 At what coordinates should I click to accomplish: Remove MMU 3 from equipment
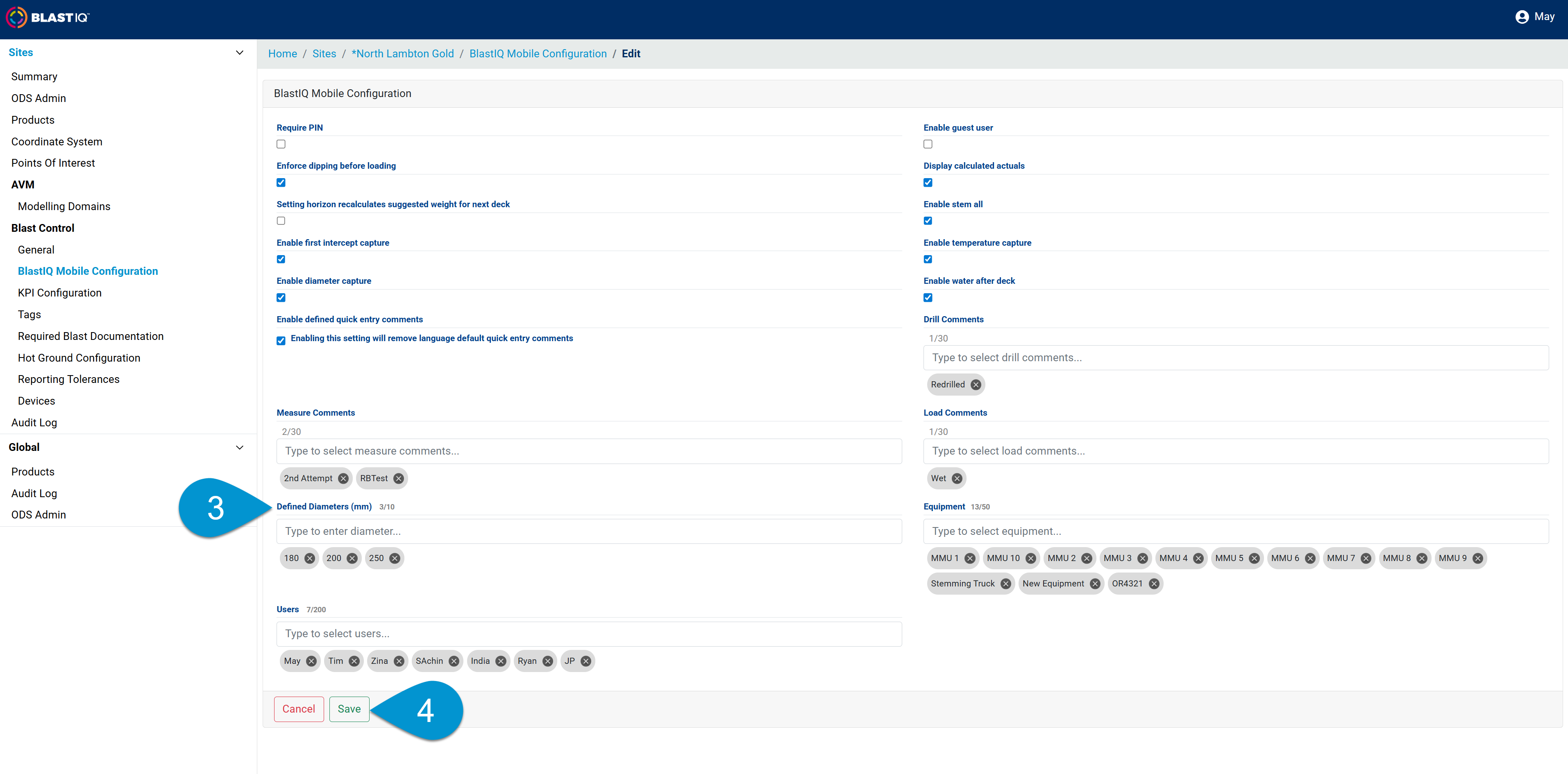(x=1143, y=558)
